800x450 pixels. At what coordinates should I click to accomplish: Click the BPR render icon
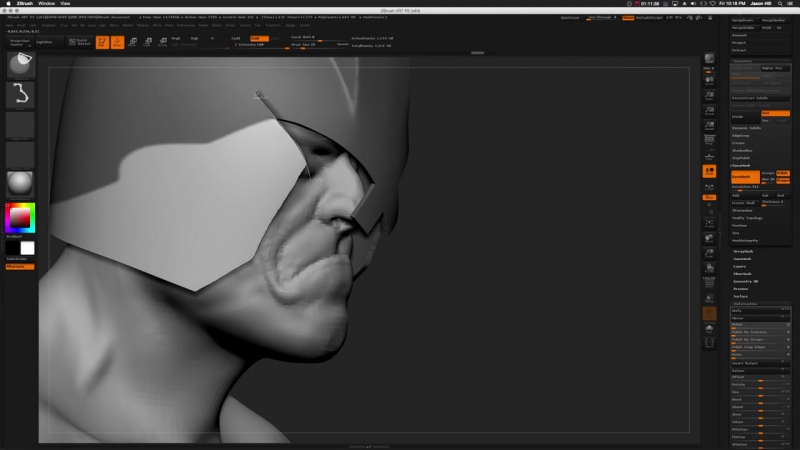coord(709,60)
